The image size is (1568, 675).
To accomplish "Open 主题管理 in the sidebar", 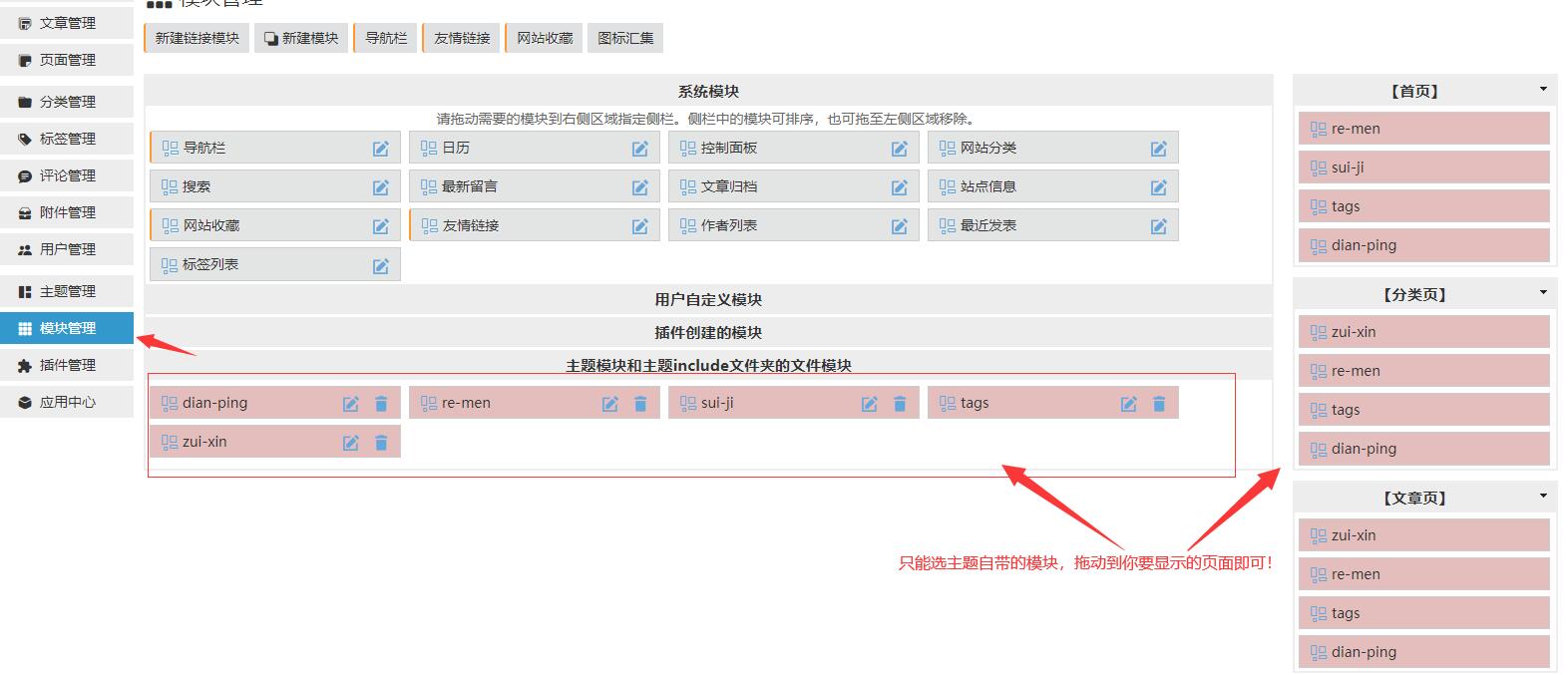I will [67, 291].
